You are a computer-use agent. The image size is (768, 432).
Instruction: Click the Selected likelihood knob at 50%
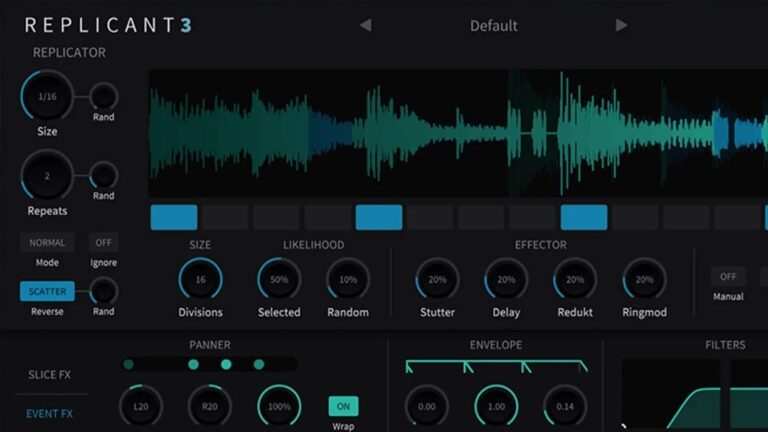pyautogui.click(x=279, y=279)
